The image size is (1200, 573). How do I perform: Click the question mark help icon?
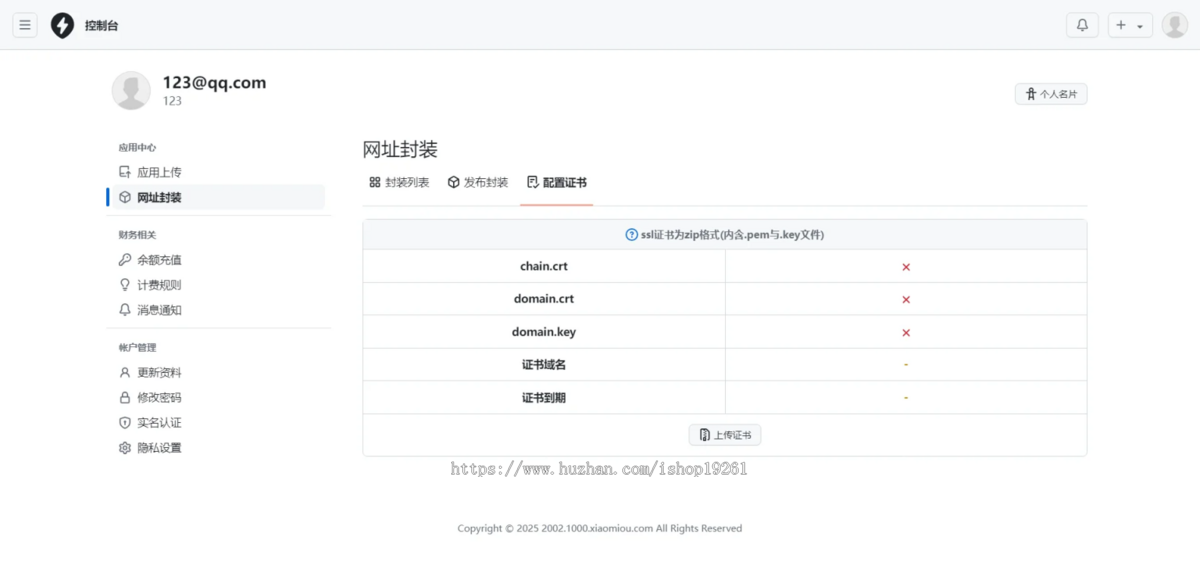coord(631,235)
